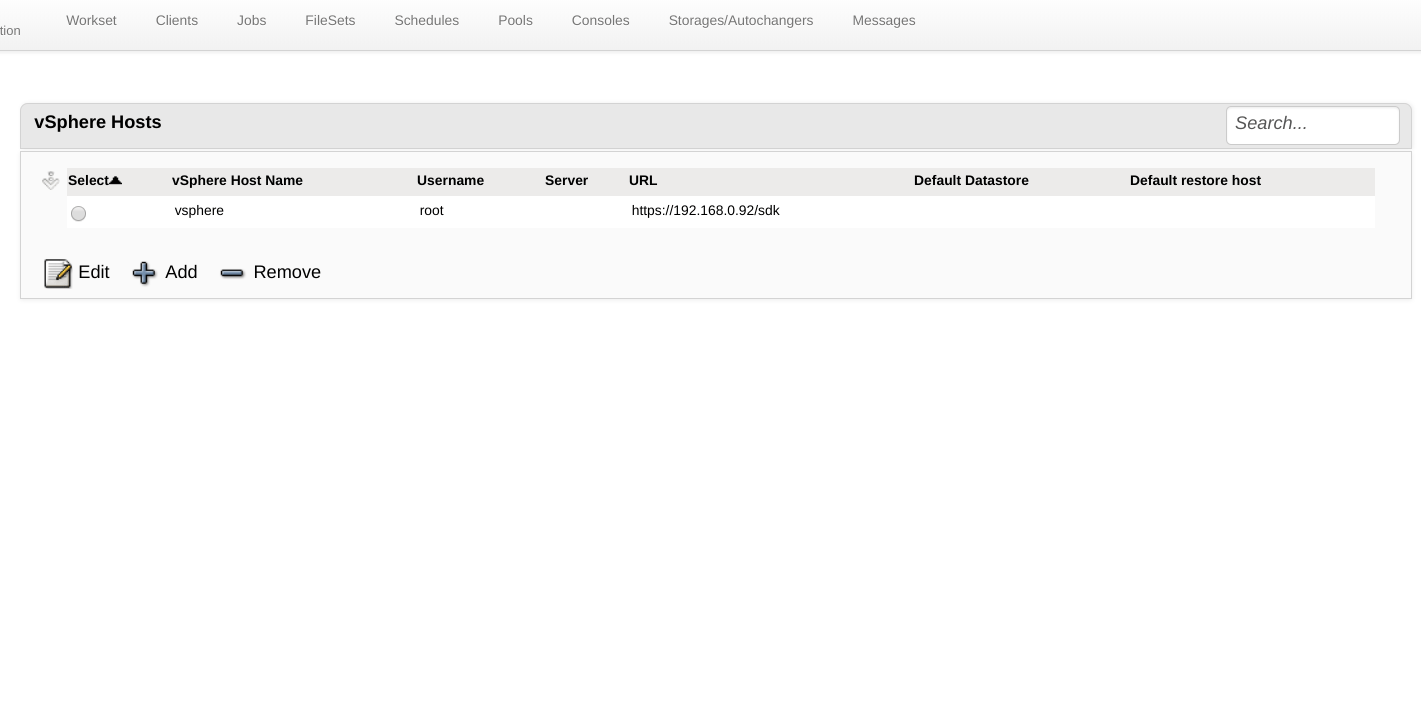Go to the FileSets tab

point(330,20)
